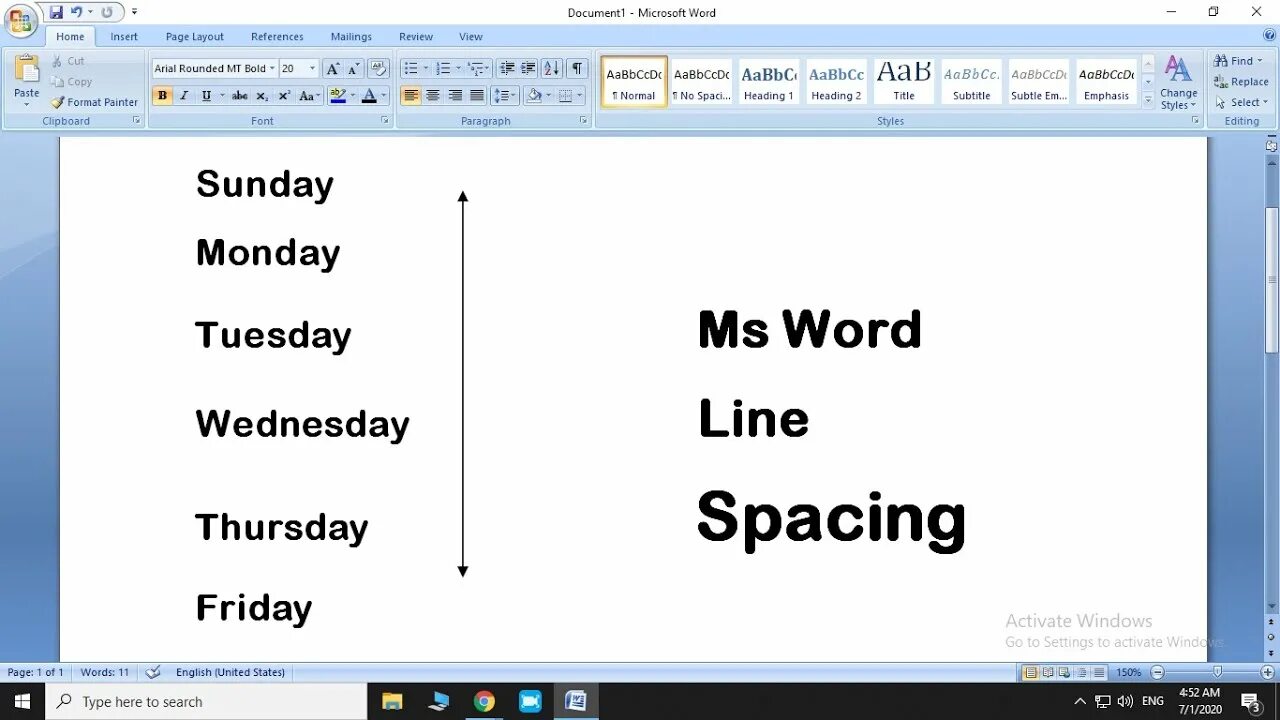The image size is (1280, 720).
Task: Open the Page Layout tab
Action: coord(195,37)
